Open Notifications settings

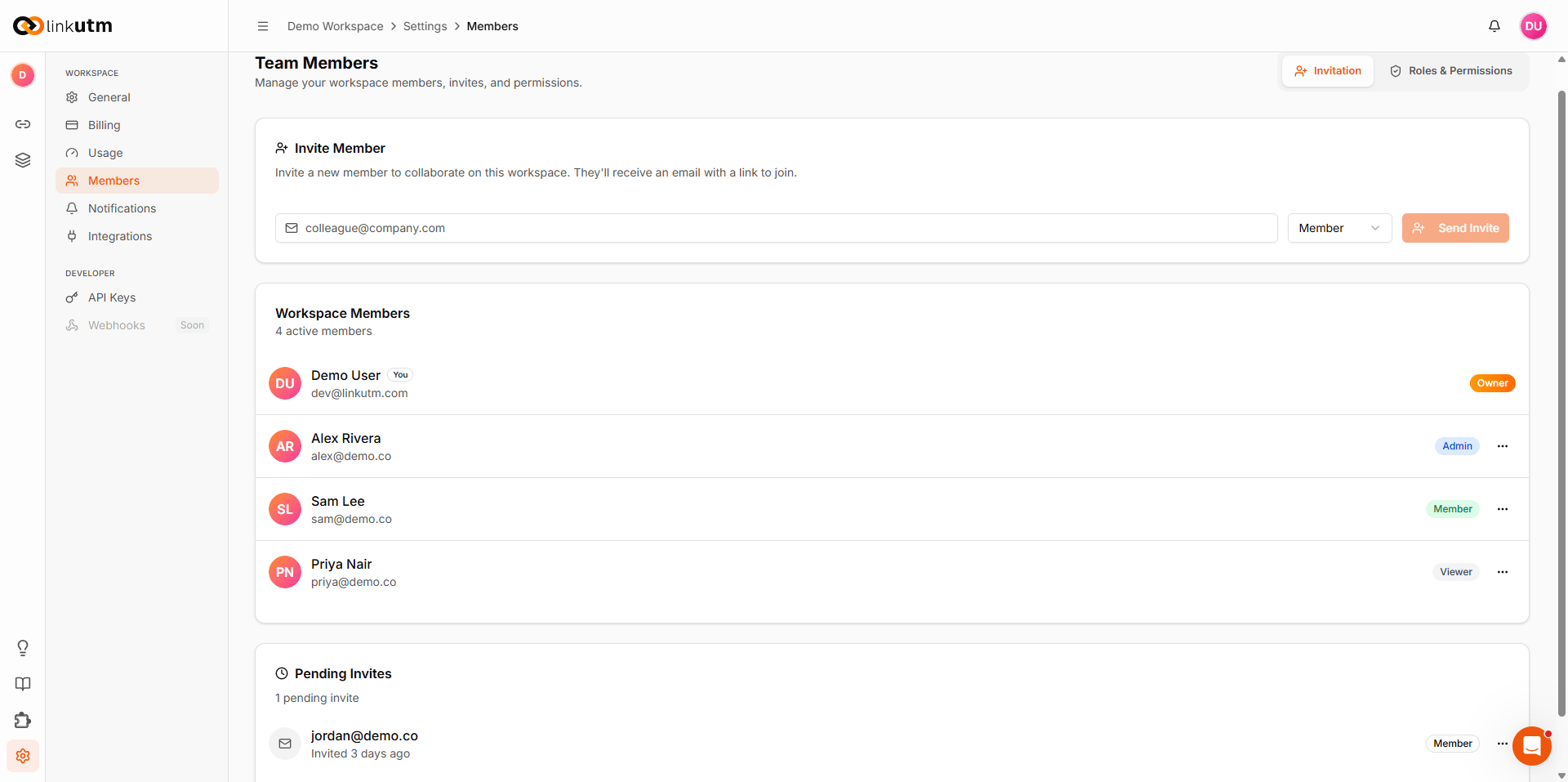pyautogui.click(x=137, y=208)
